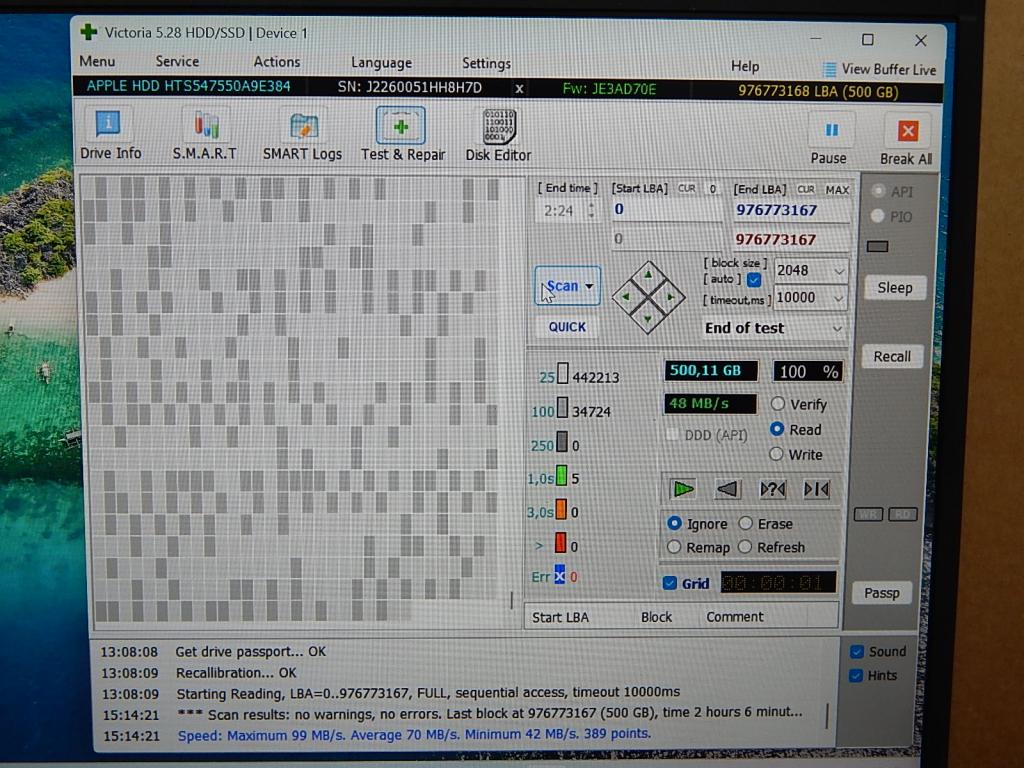Choose the Remap radio option
The height and width of the screenshot is (768, 1024).
coord(674,547)
